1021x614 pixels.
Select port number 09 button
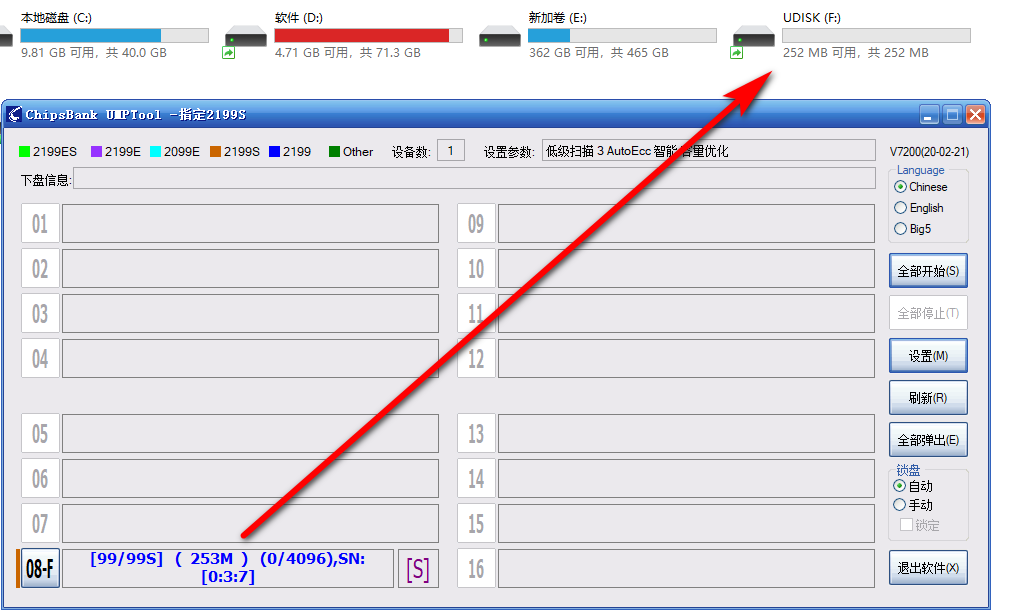point(477,223)
